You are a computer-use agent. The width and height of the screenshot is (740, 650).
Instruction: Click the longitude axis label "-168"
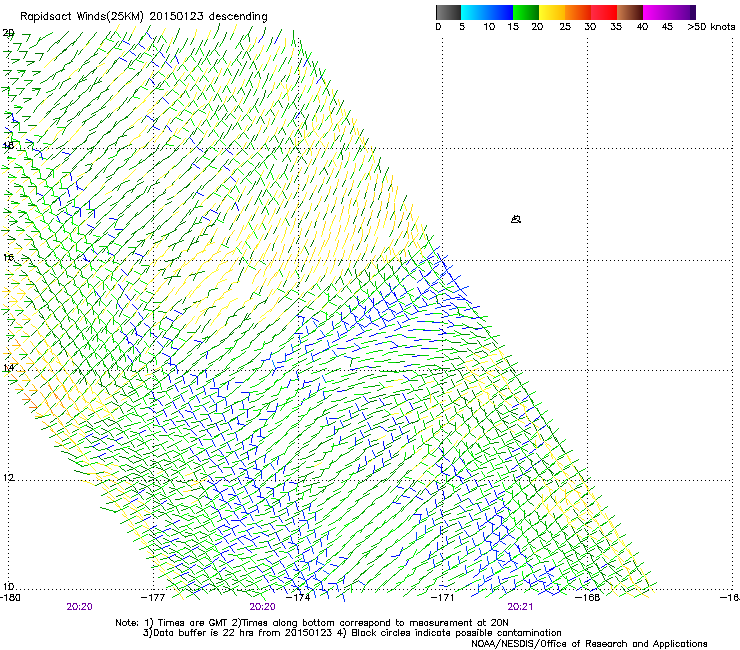(x=588, y=597)
